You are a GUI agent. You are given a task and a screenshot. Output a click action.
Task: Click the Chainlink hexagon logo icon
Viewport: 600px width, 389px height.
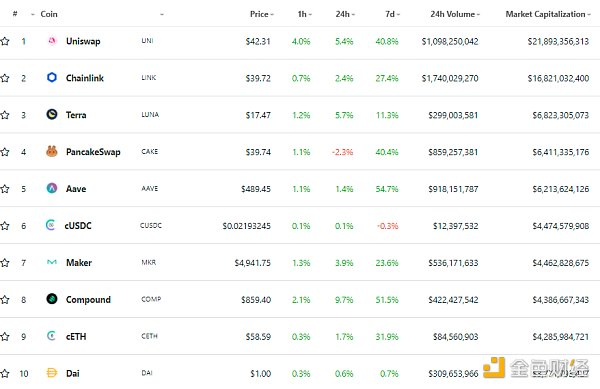point(52,78)
